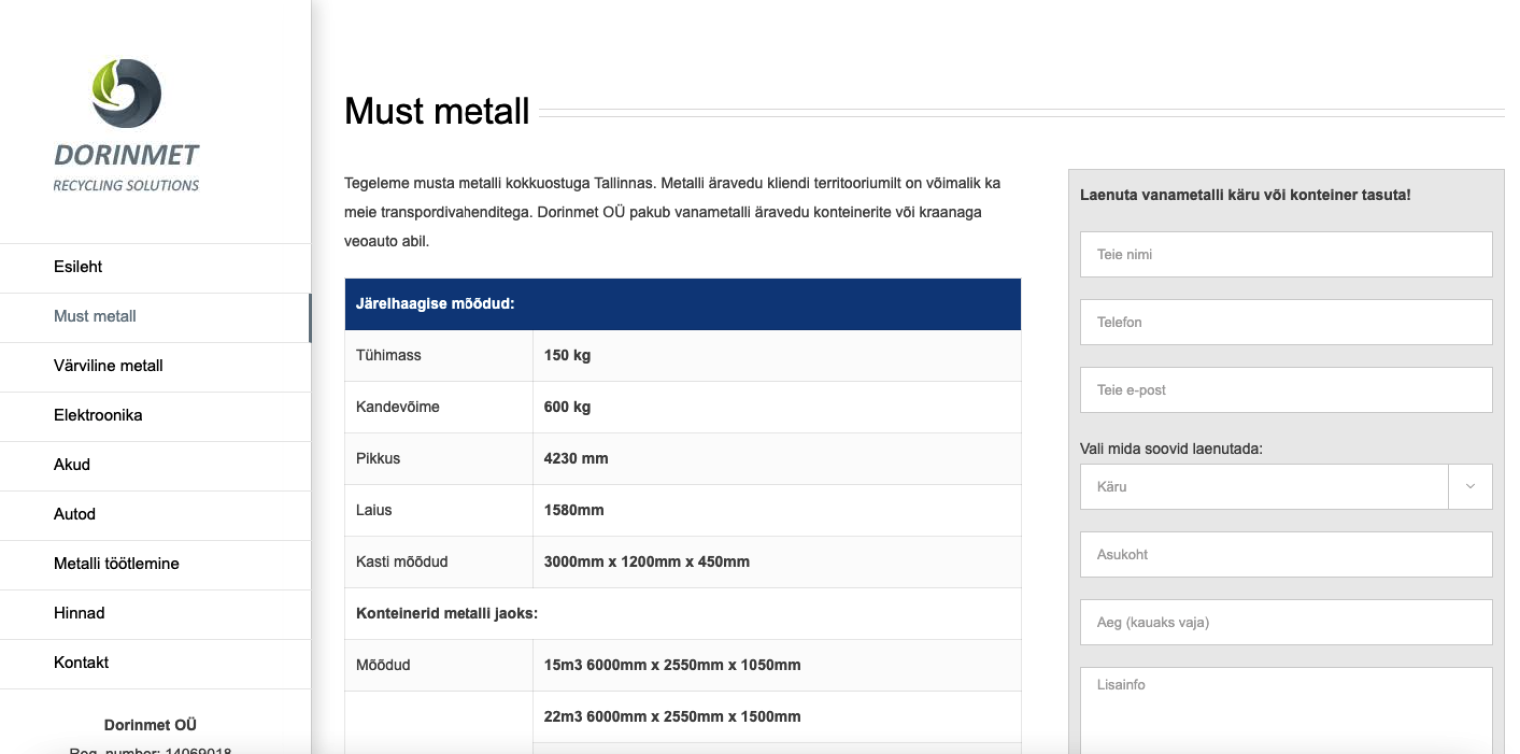This screenshot has width=1520, height=754.
Task: Expand the Käru dropdown arrow
Action: (1470, 487)
